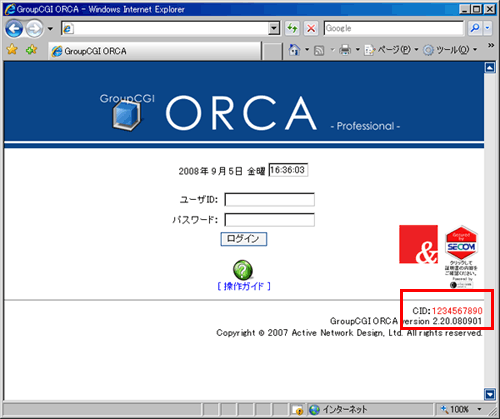
Task: Click the Add to Favorites icon
Action: coord(31,50)
